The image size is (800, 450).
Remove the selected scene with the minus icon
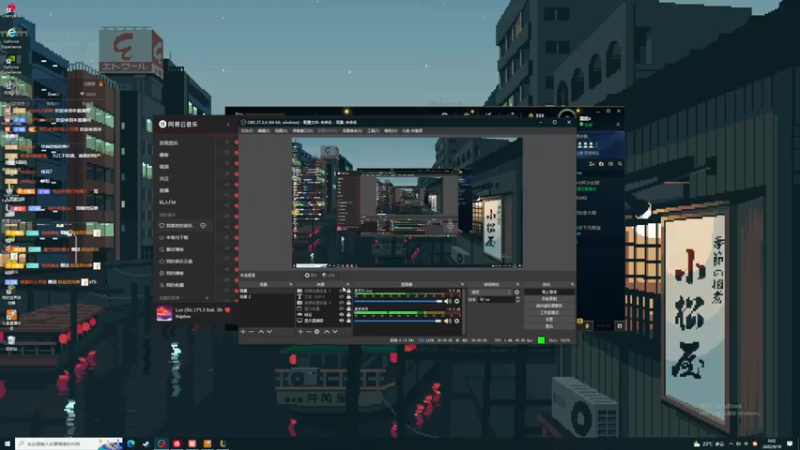[252, 332]
